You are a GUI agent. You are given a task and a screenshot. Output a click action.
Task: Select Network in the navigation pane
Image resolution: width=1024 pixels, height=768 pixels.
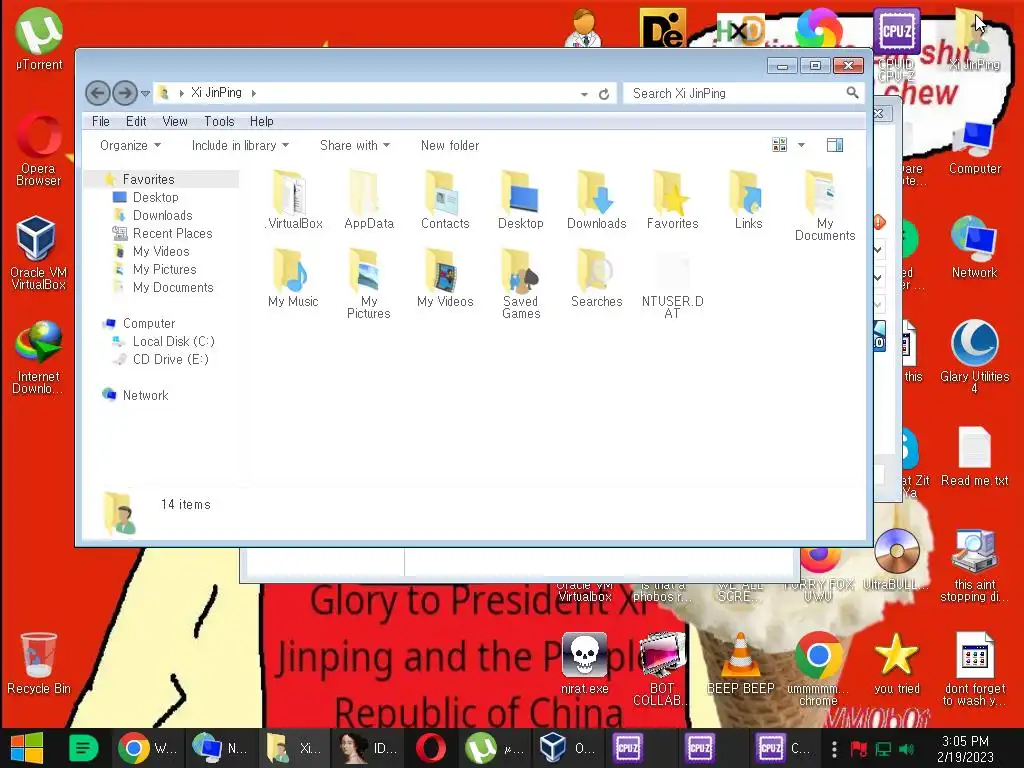(x=145, y=395)
